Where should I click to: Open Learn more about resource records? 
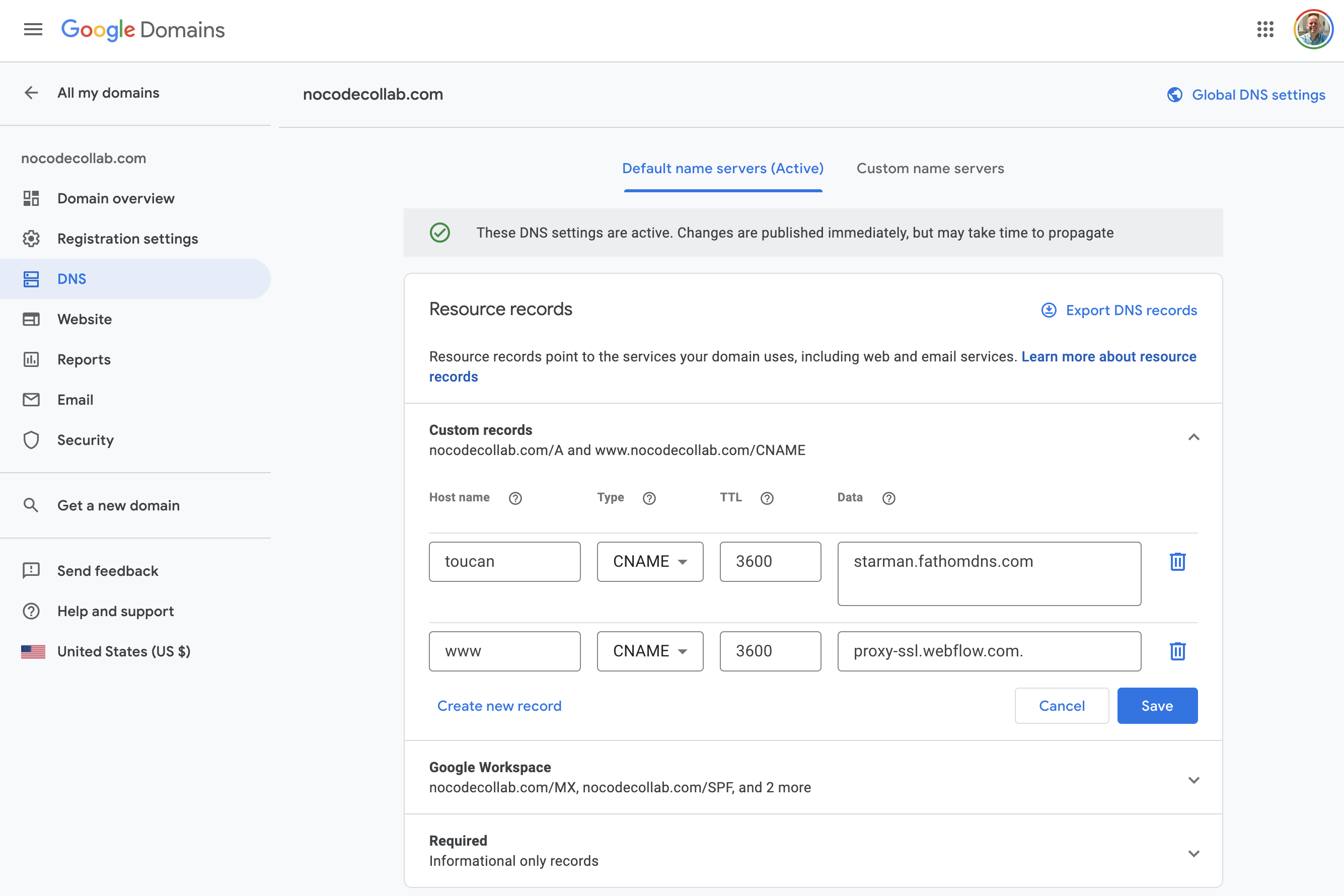(812, 366)
